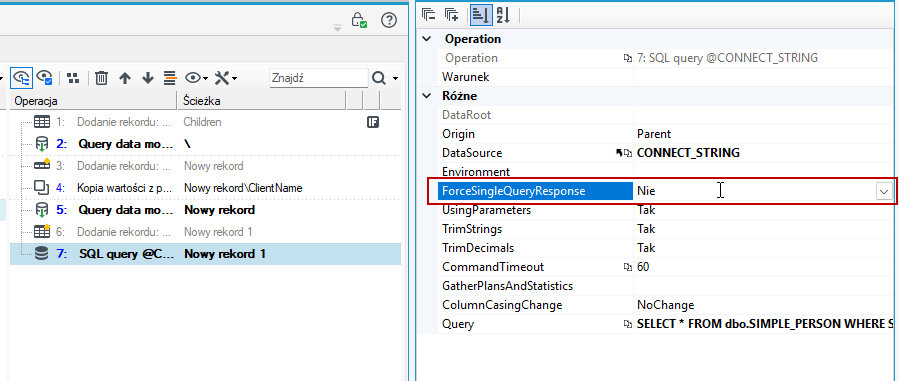Click the Operacja column header

(93, 101)
